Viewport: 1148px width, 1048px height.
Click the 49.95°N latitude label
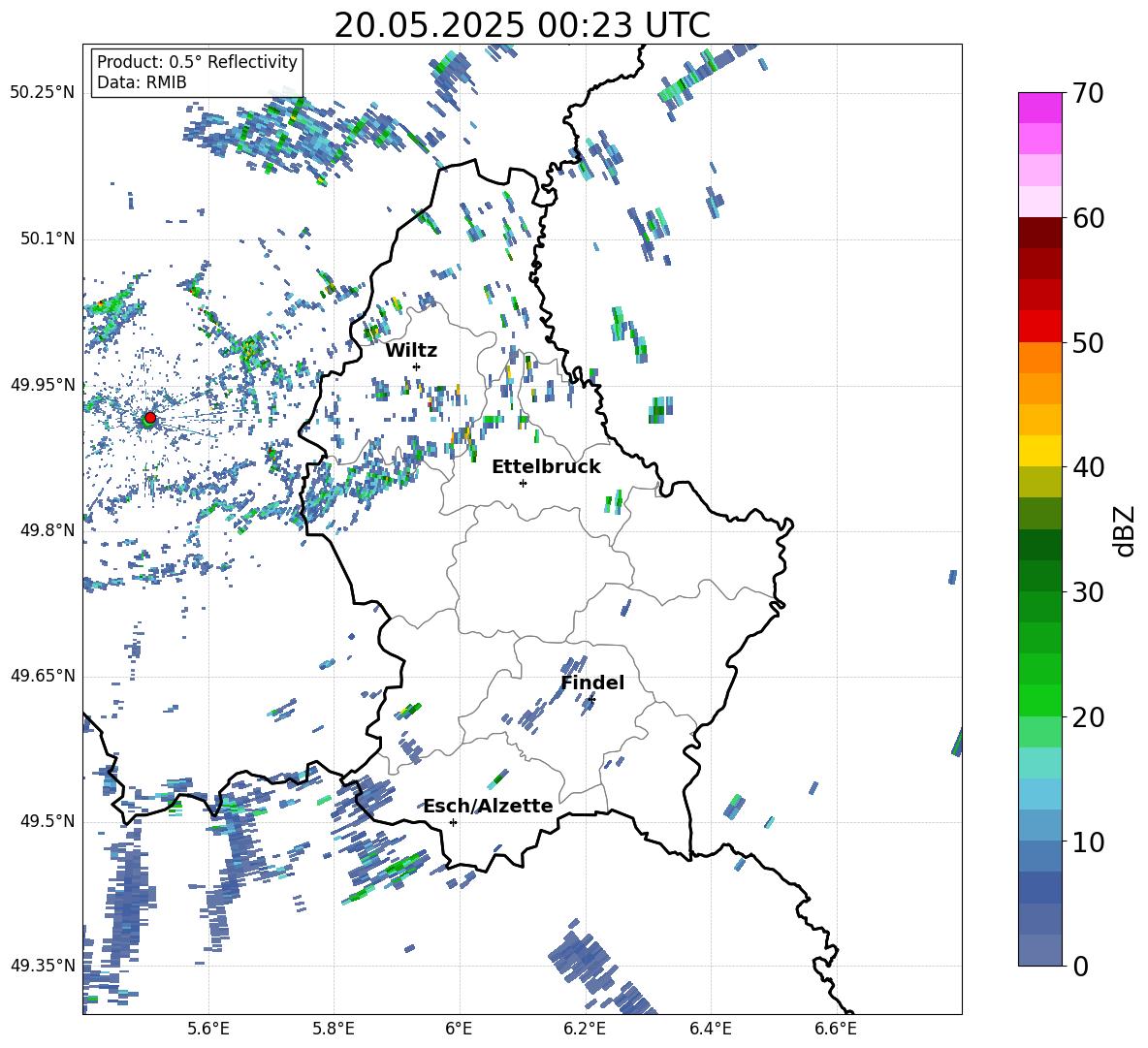pyautogui.click(x=42, y=384)
